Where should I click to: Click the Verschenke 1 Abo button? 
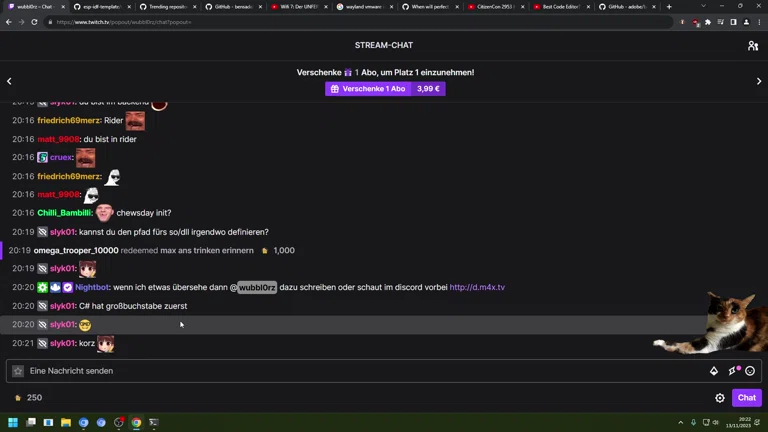(368, 89)
